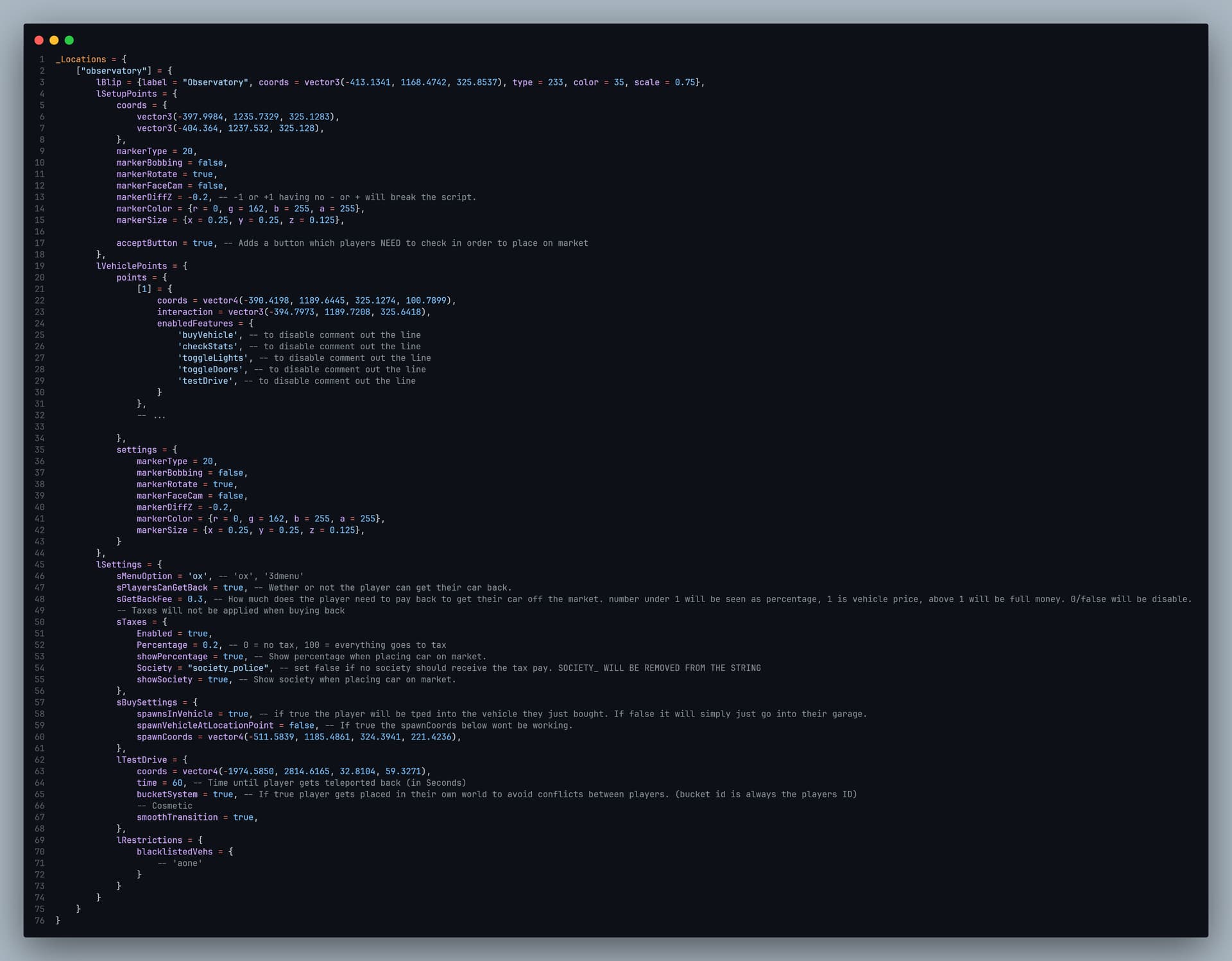Click the settings key on line 35

click(137, 450)
